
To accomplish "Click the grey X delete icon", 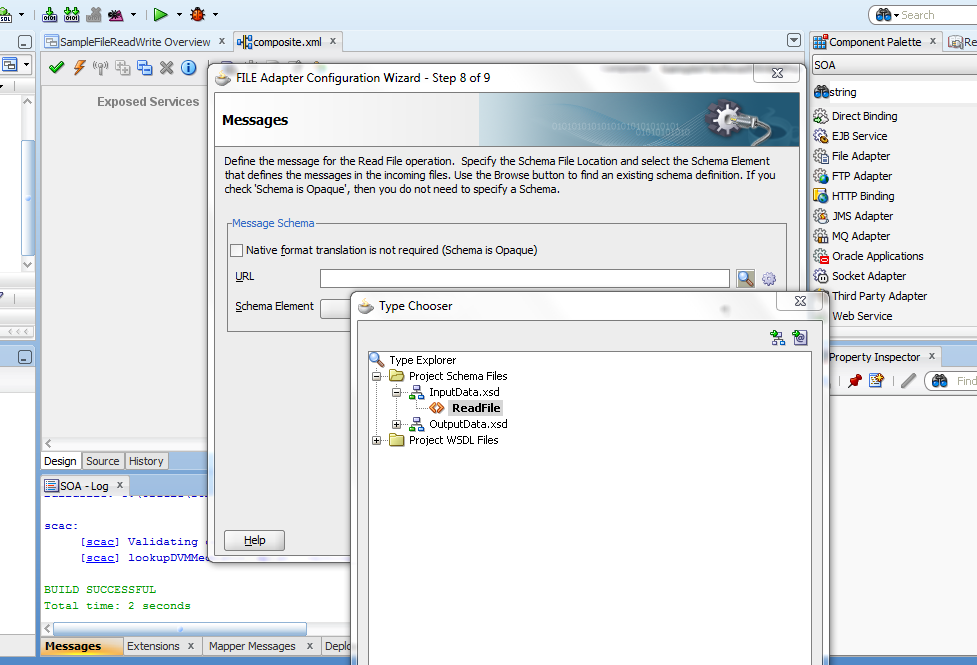I will [x=166, y=67].
